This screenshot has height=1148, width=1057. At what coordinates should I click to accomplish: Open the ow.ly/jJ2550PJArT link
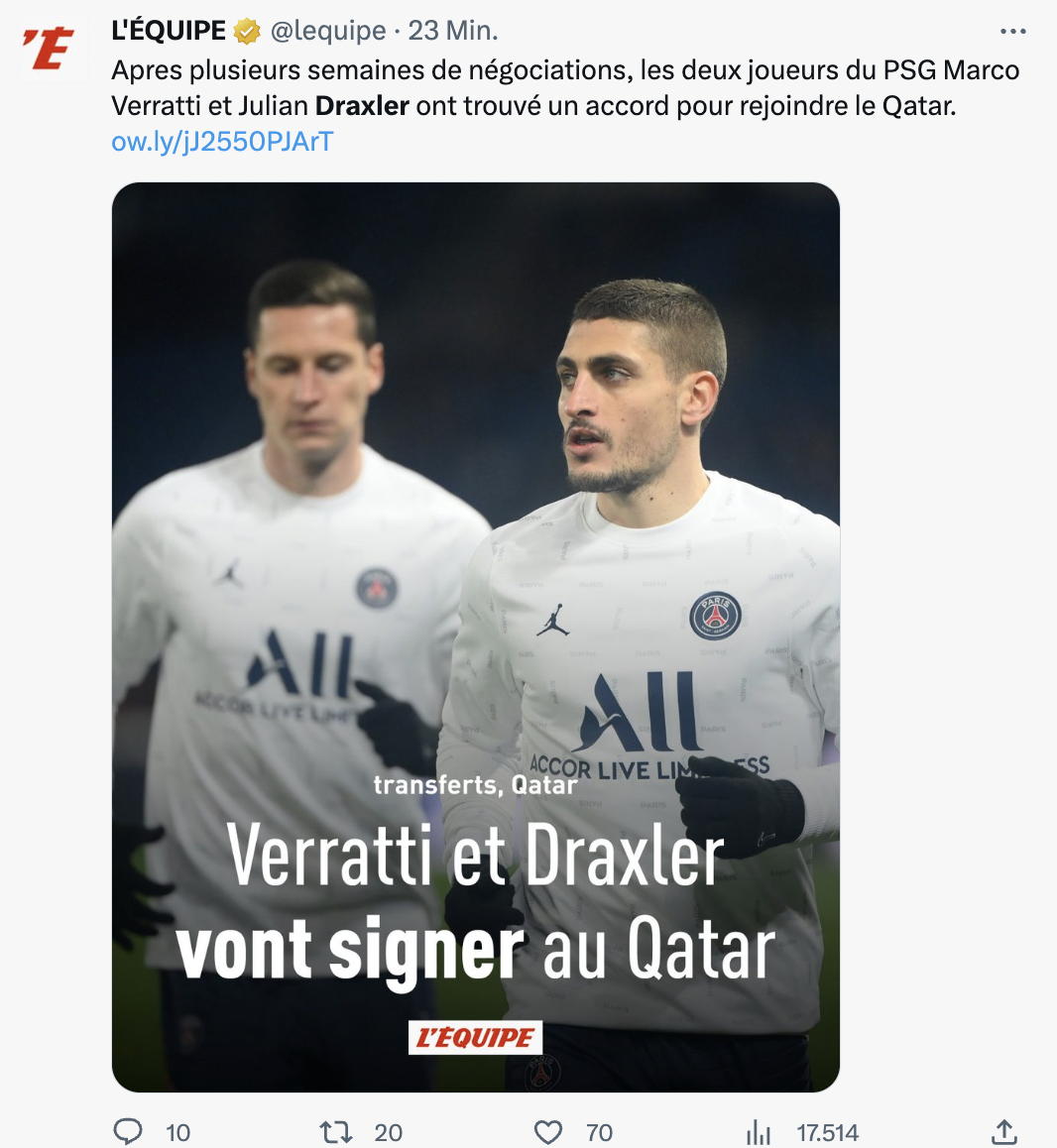tap(223, 142)
